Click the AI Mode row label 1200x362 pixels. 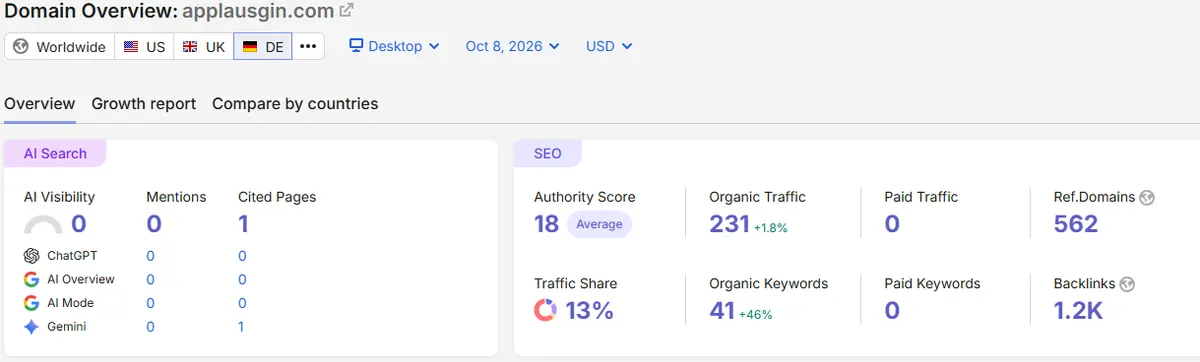click(x=71, y=303)
